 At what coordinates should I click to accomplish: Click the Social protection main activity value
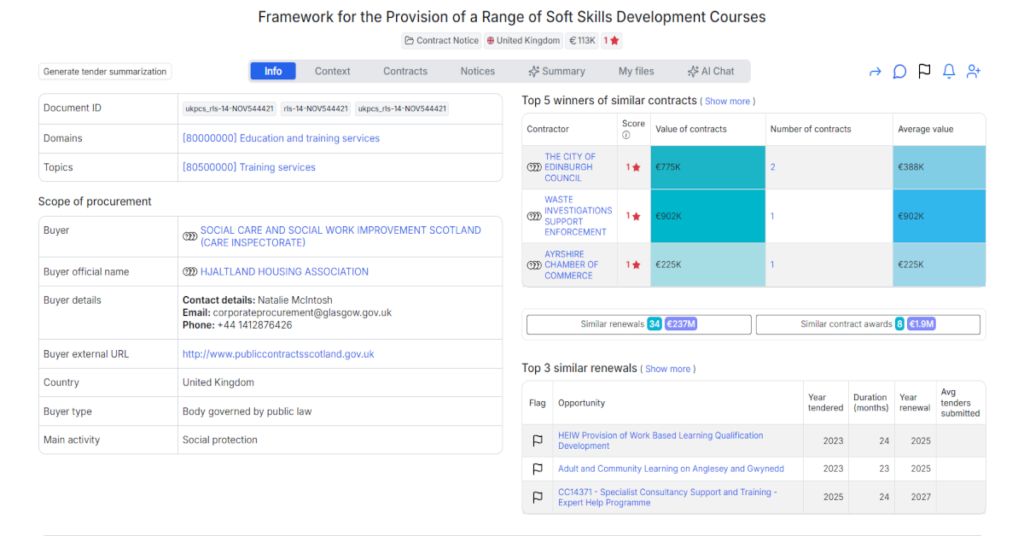(x=220, y=440)
